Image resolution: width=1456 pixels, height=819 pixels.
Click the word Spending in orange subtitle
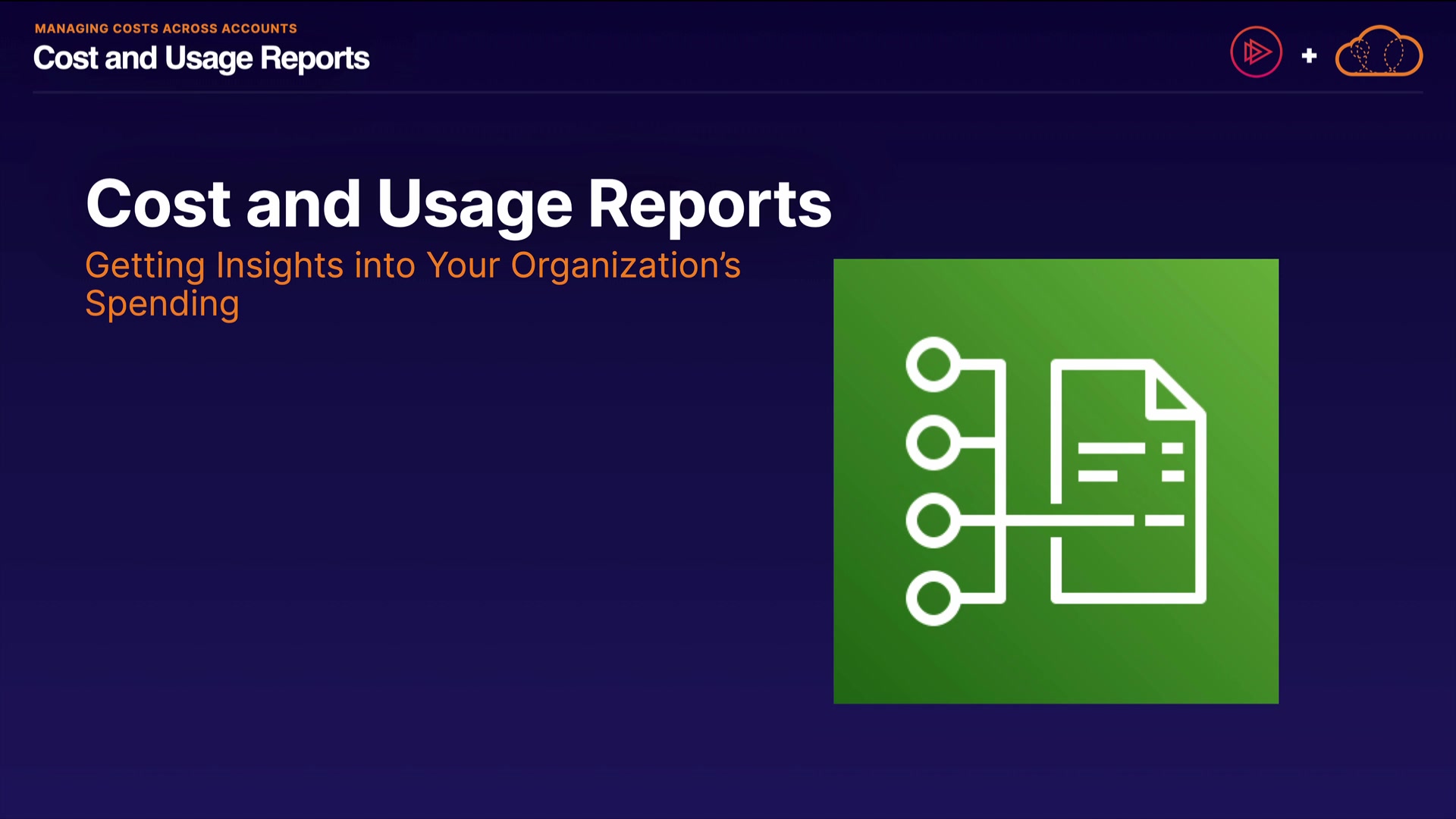(162, 303)
